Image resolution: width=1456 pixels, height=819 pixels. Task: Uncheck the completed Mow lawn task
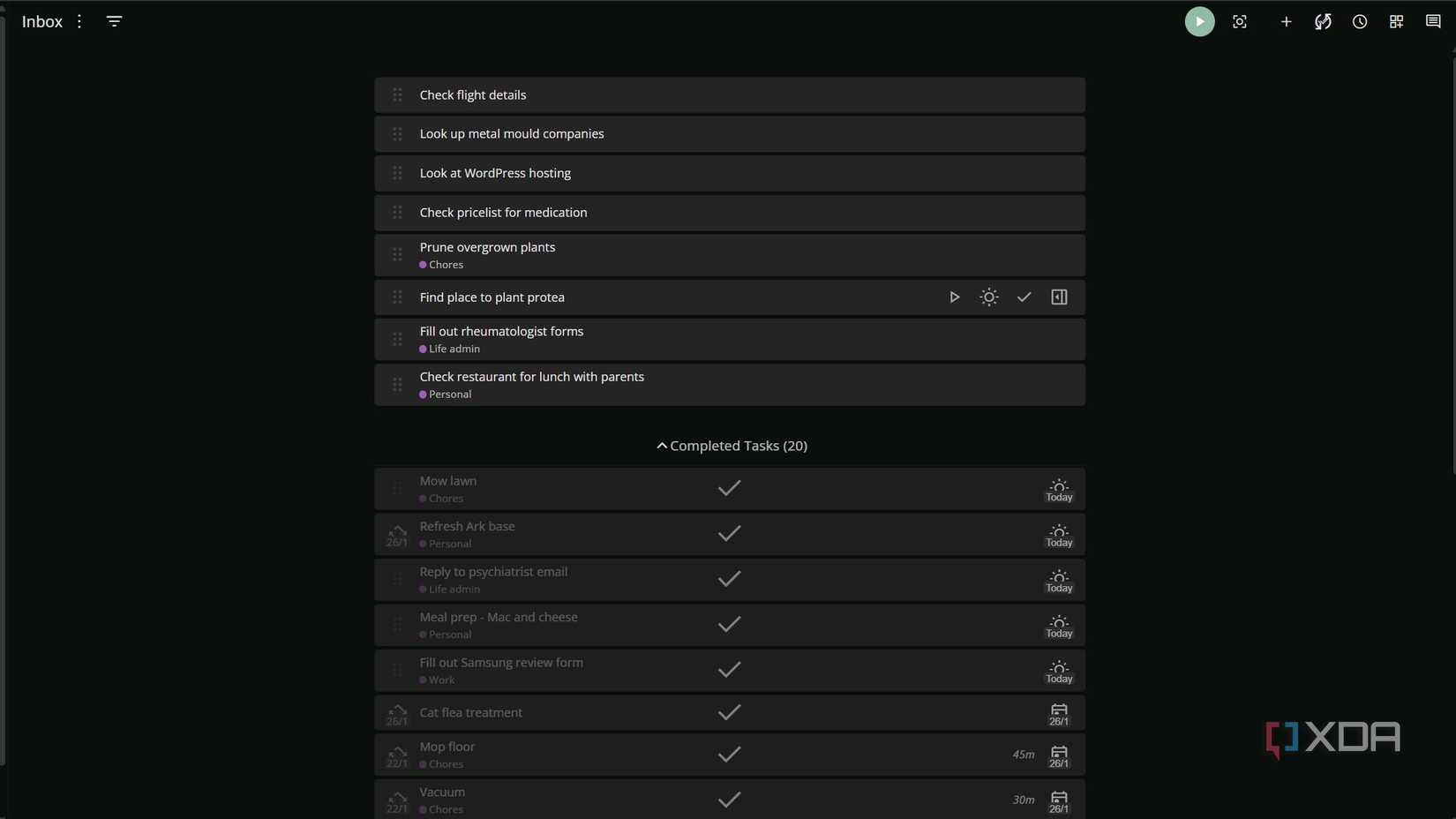click(729, 488)
